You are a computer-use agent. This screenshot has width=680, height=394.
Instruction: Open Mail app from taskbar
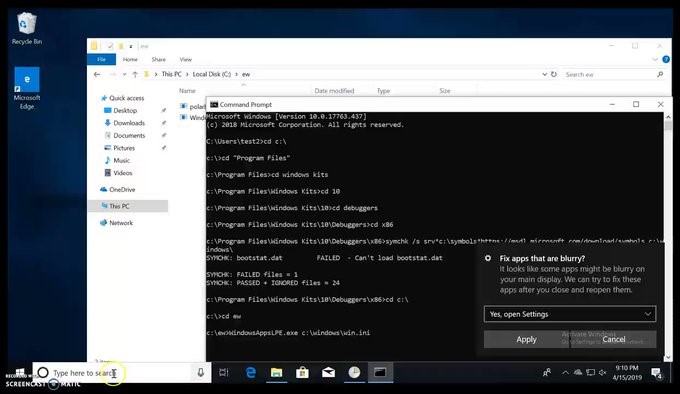[328, 372]
